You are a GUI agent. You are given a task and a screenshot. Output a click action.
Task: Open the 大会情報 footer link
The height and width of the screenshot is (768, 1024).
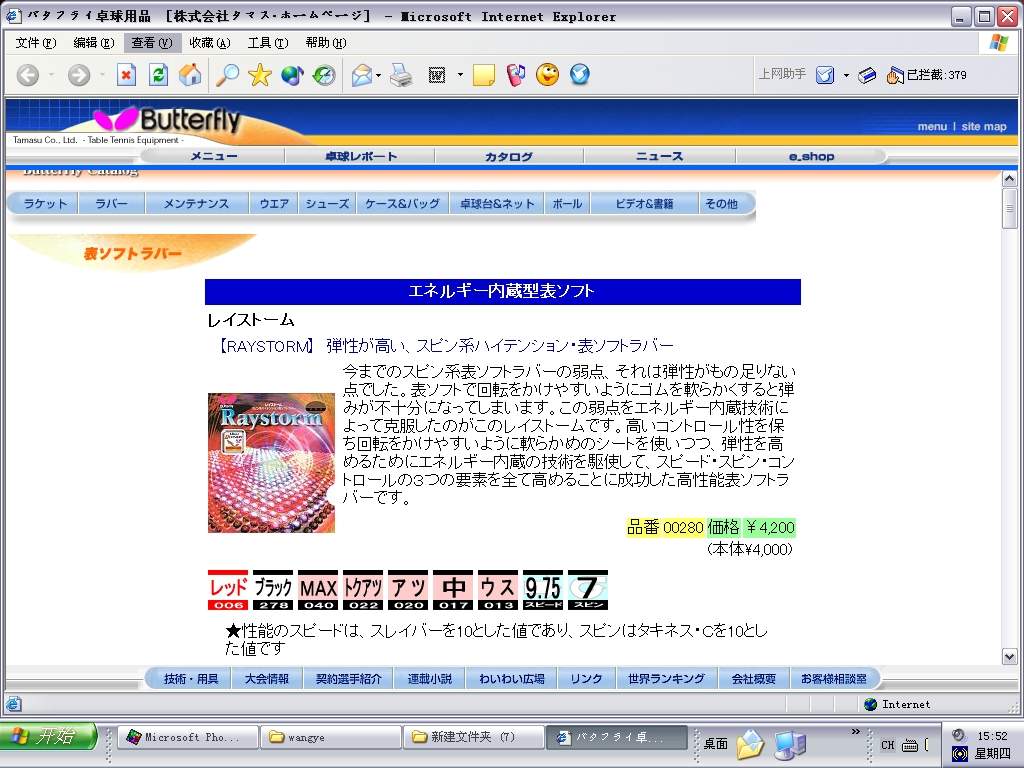pyautogui.click(x=266, y=679)
